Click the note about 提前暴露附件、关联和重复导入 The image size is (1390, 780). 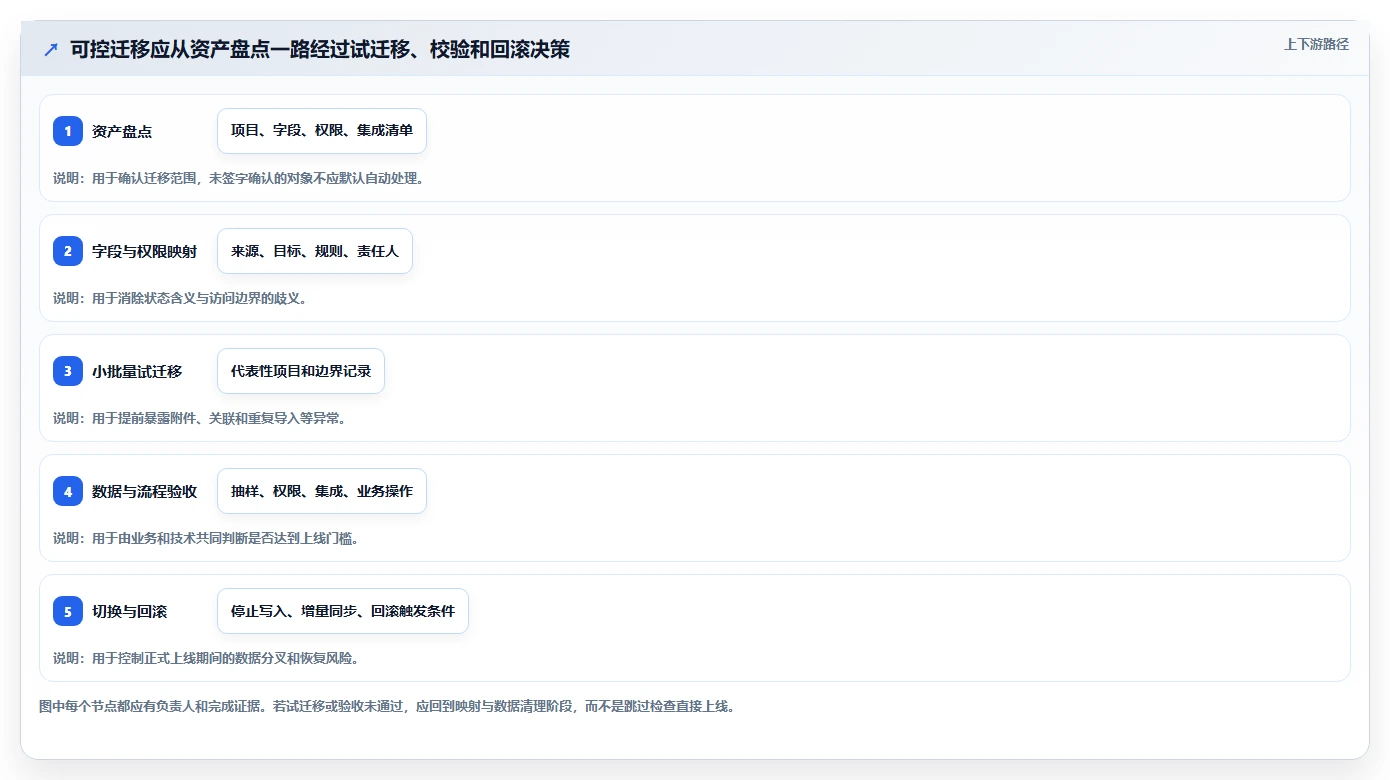click(x=199, y=418)
